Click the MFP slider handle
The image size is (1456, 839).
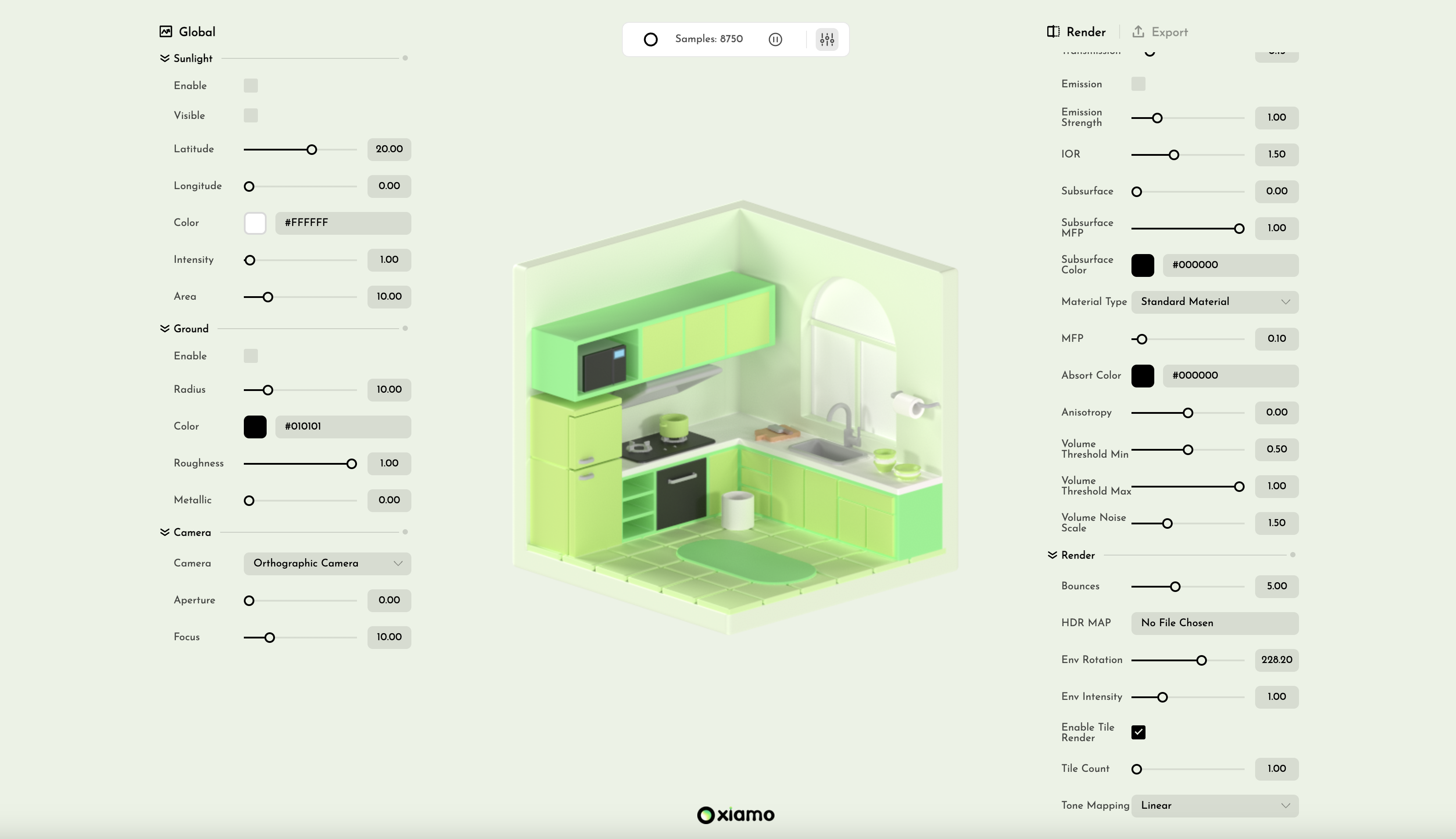(1142, 339)
